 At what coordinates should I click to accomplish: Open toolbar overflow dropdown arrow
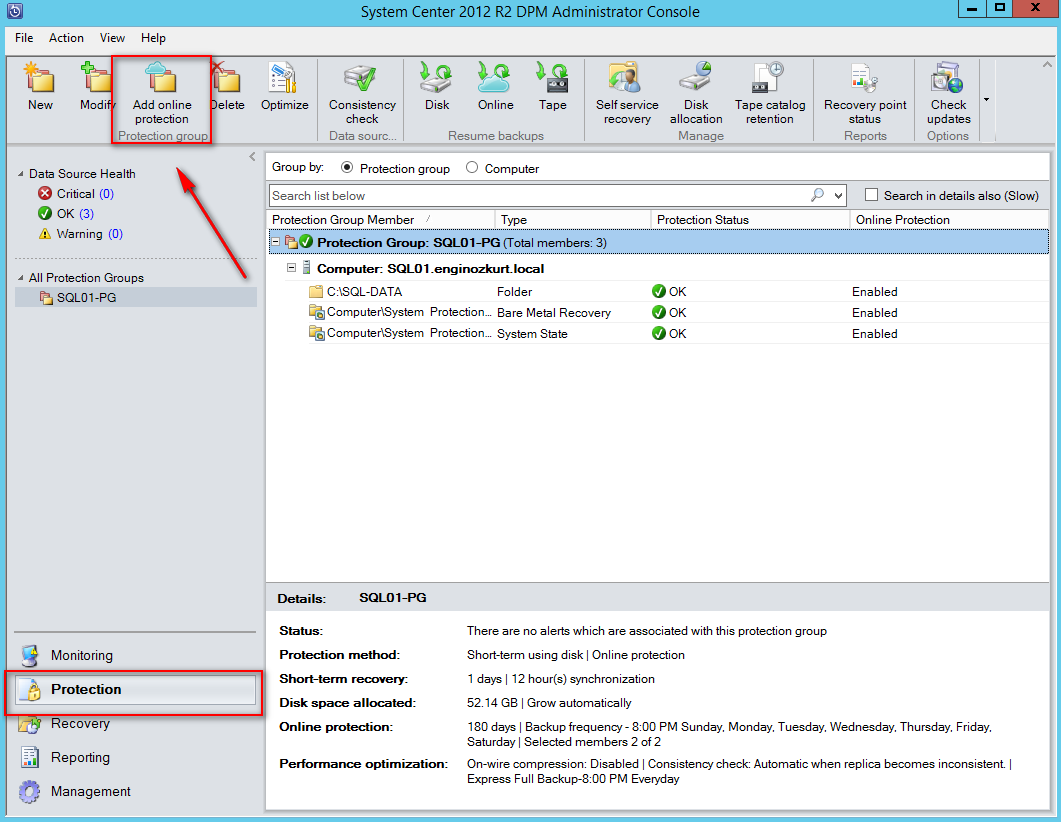(986, 99)
